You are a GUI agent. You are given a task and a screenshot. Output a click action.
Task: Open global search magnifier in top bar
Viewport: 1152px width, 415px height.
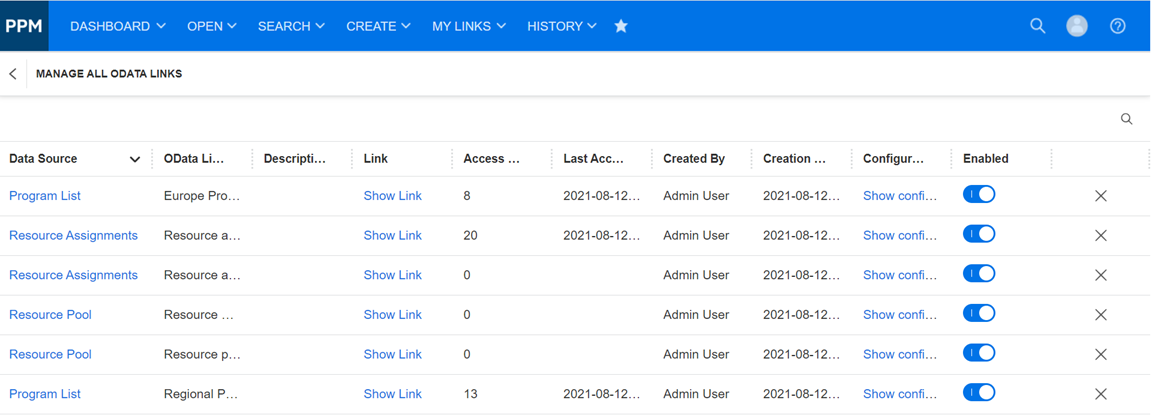click(1038, 26)
